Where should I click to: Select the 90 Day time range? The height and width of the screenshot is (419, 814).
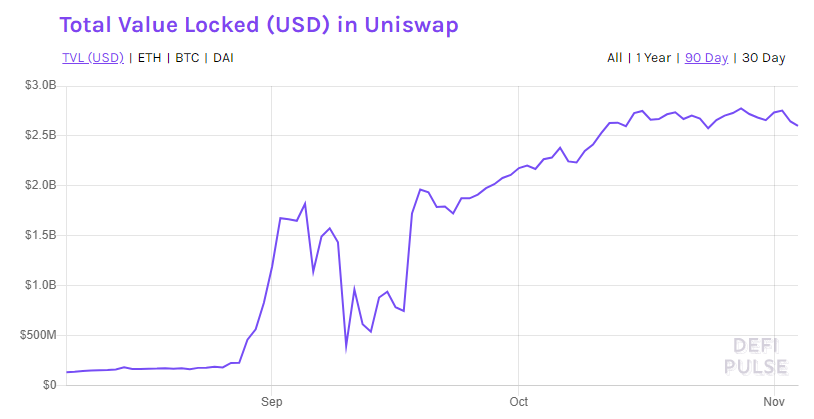(x=707, y=58)
